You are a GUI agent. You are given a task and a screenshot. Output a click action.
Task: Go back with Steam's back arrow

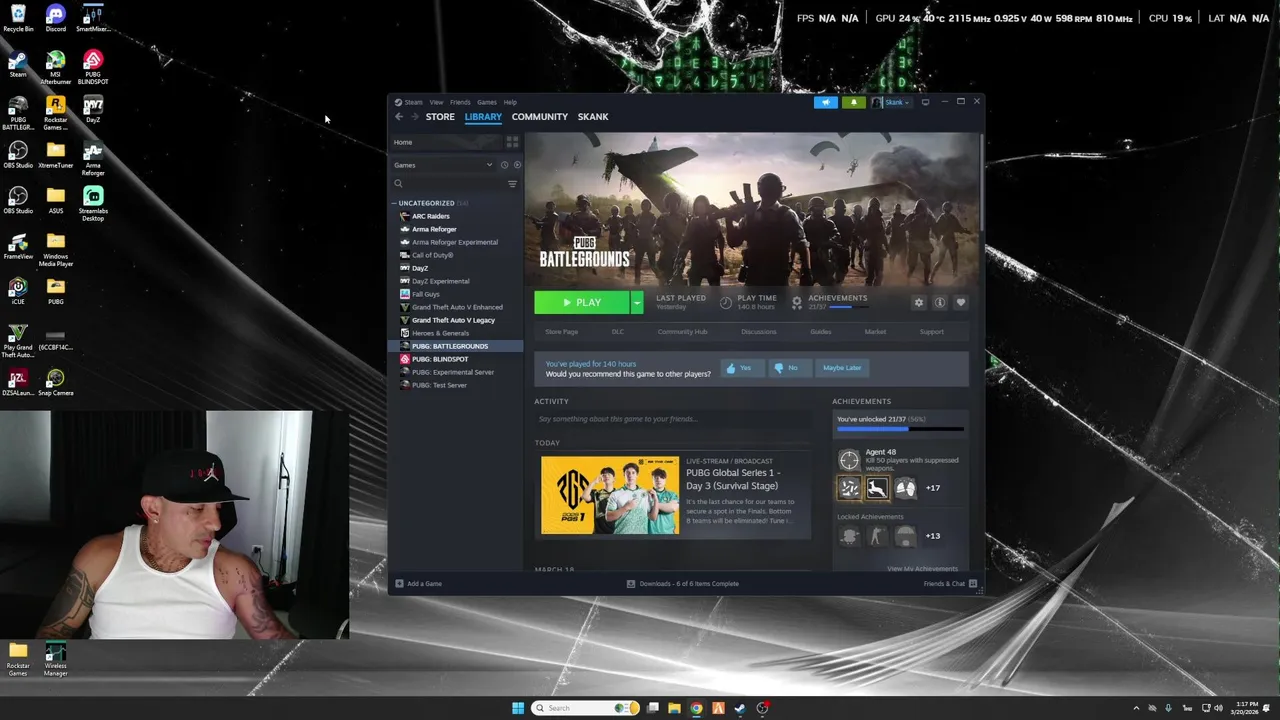pyautogui.click(x=399, y=117)
